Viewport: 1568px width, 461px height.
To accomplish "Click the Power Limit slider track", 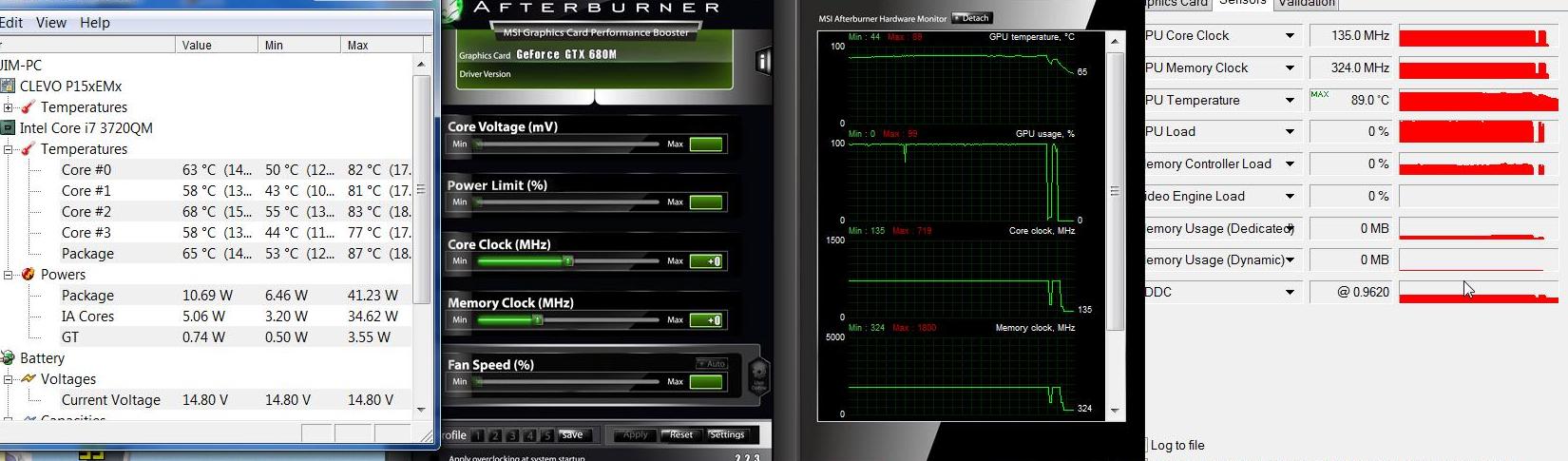I will [567, 202].
